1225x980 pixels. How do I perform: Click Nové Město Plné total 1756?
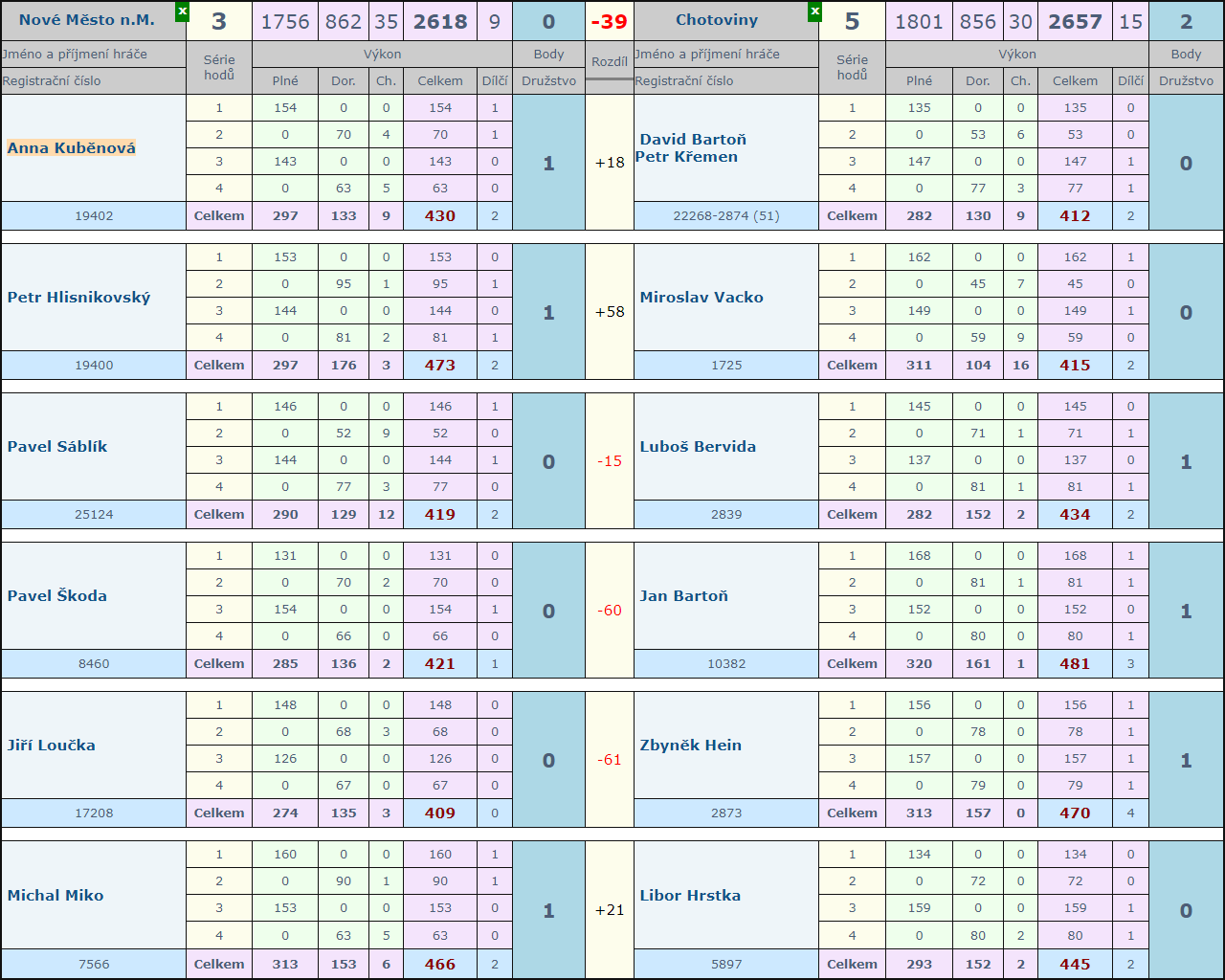(285, 21)
